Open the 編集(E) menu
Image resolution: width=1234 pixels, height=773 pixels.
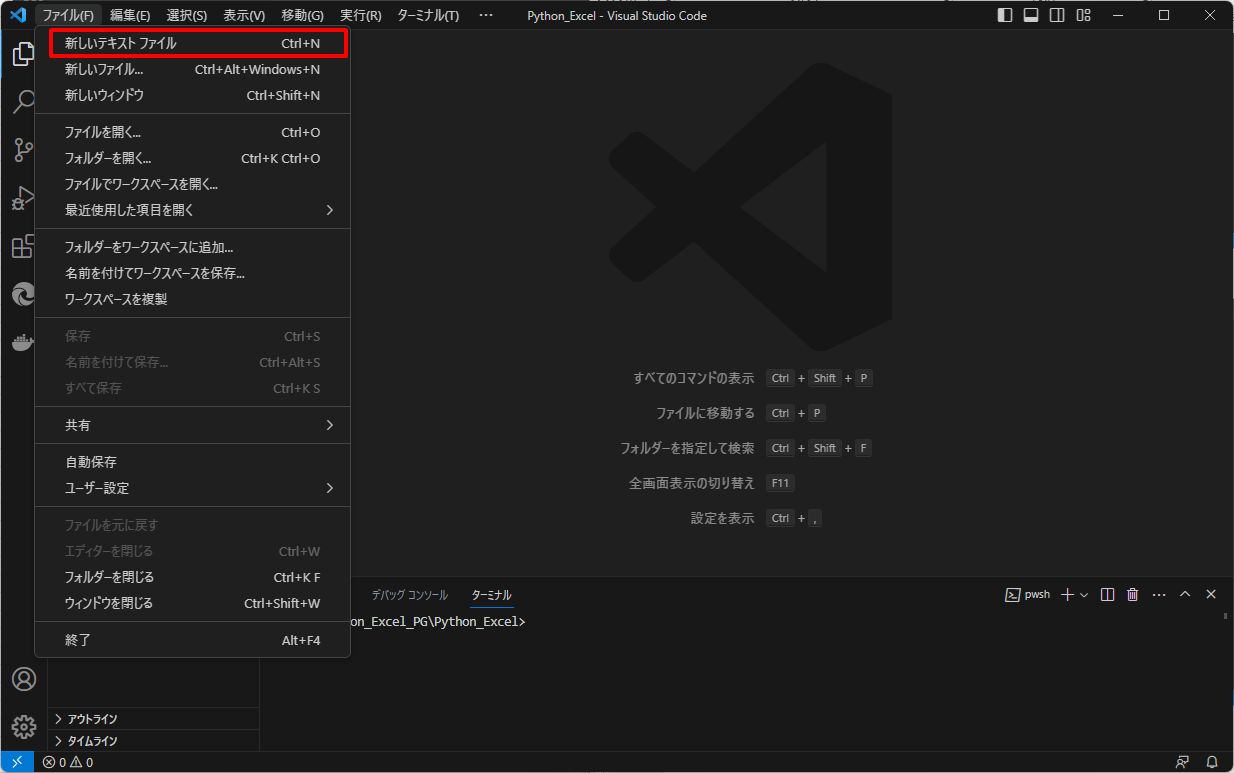(130, 15)
